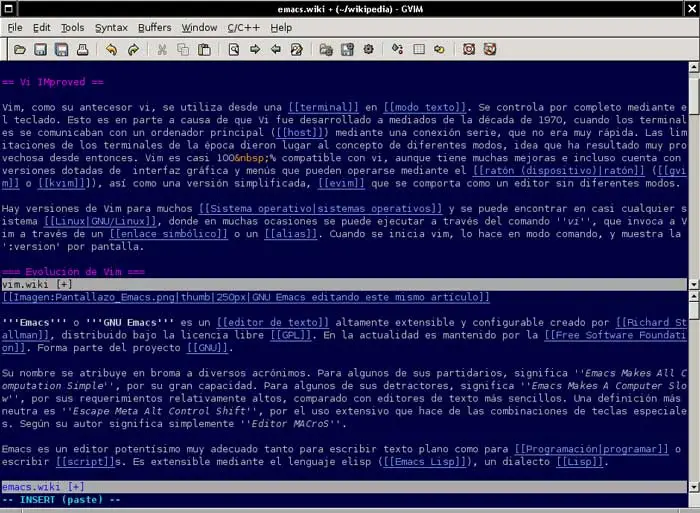Click the [[evim]] wiki link
Screen dimensions: 700x513
tap(341, 184)
